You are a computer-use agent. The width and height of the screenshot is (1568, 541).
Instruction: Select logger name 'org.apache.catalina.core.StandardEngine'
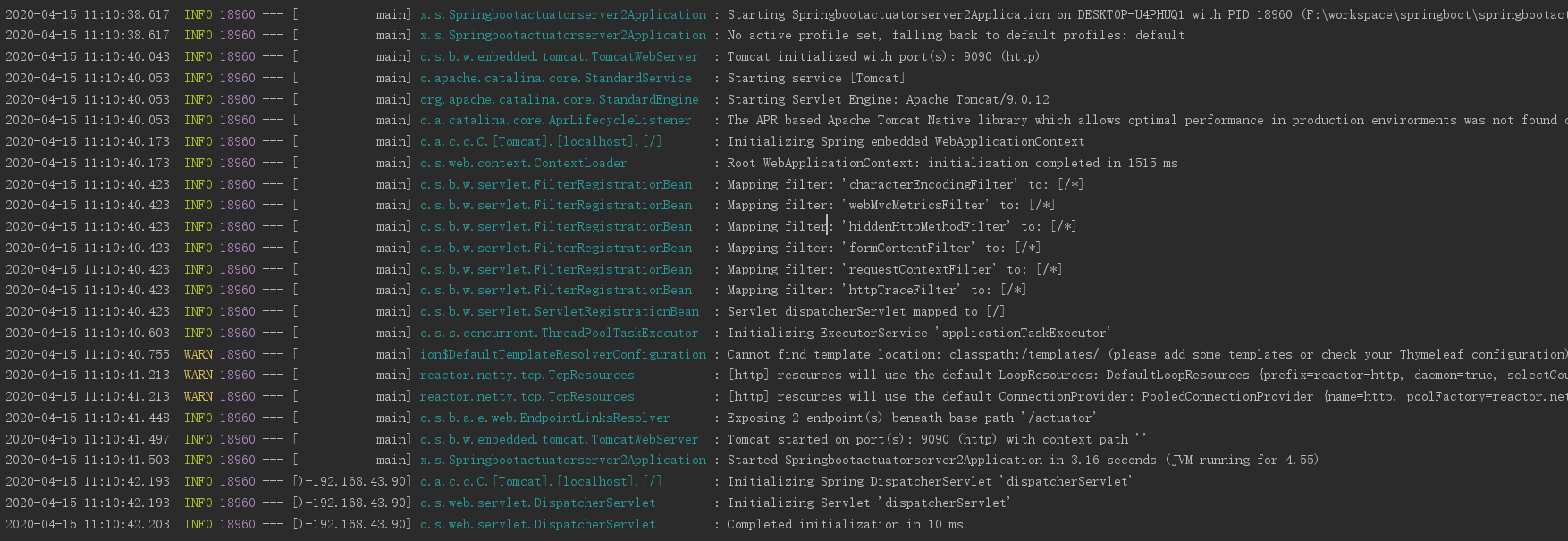560,99
